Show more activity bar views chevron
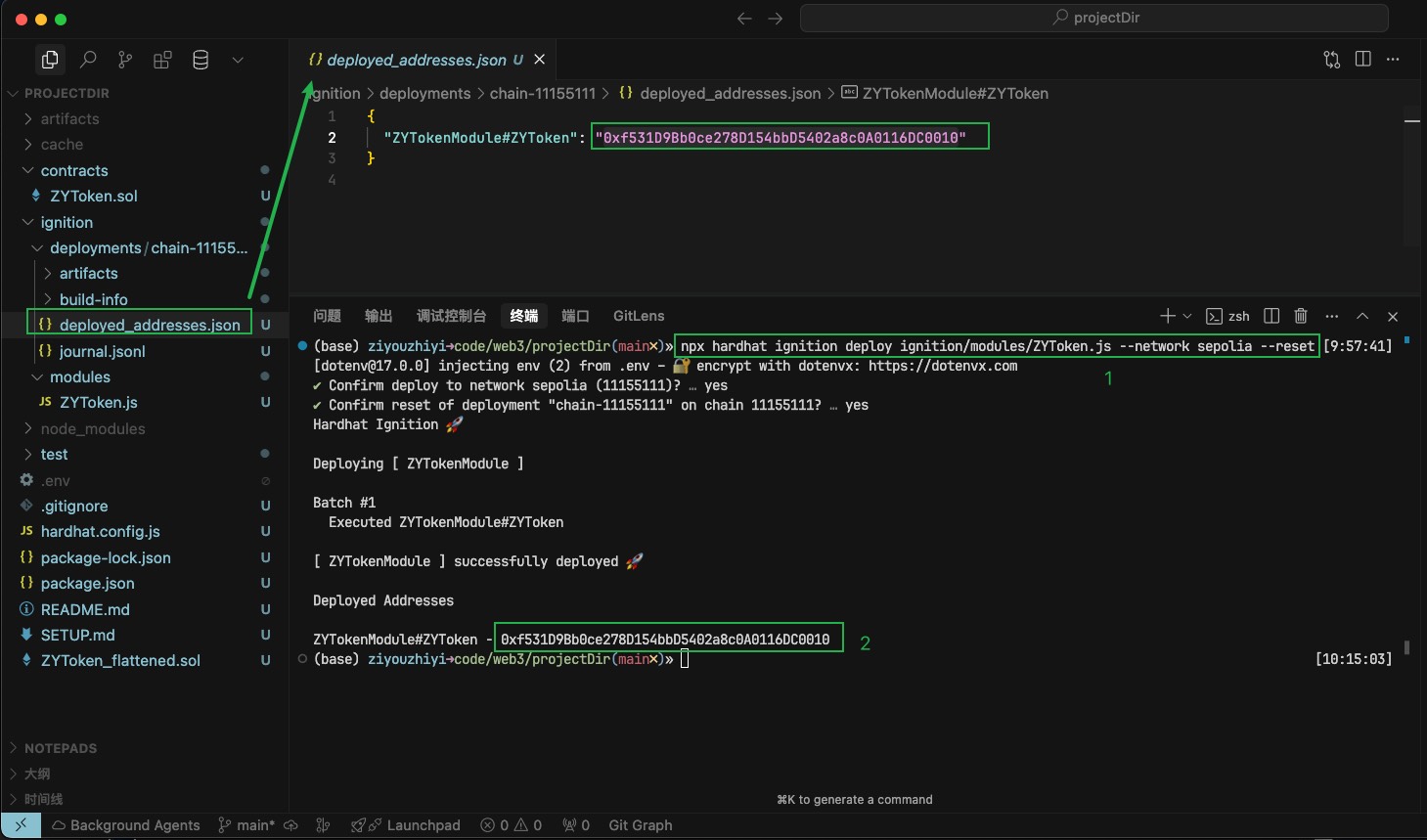 [238, 60]
